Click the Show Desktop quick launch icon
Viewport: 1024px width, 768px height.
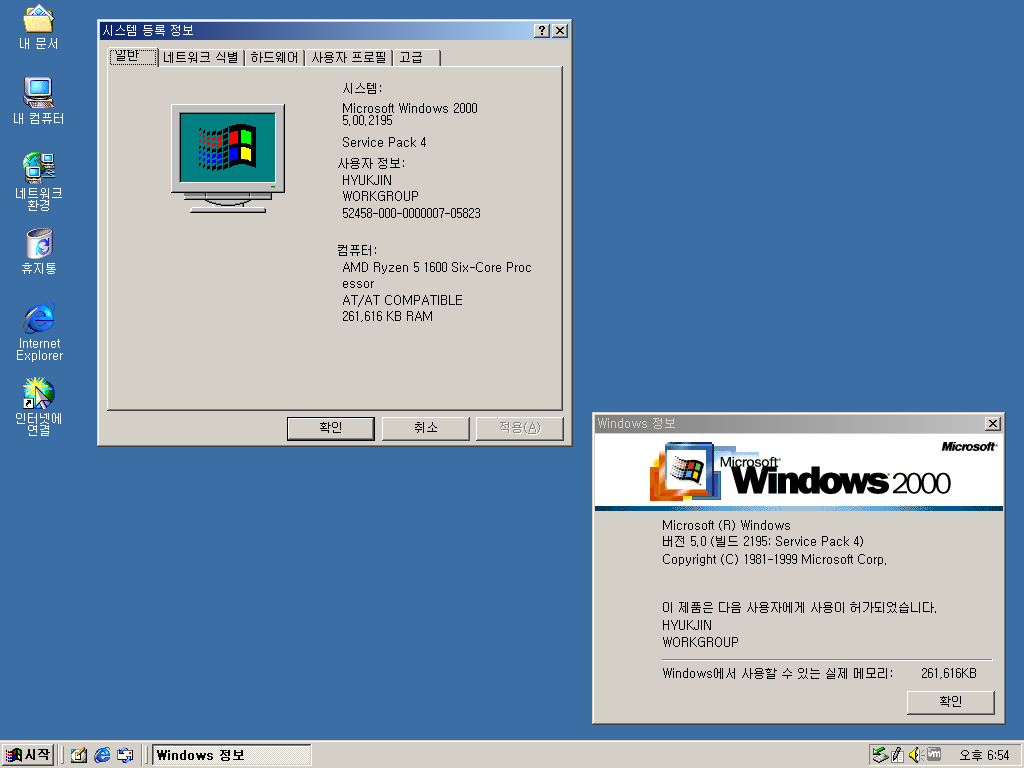[78, 755]
